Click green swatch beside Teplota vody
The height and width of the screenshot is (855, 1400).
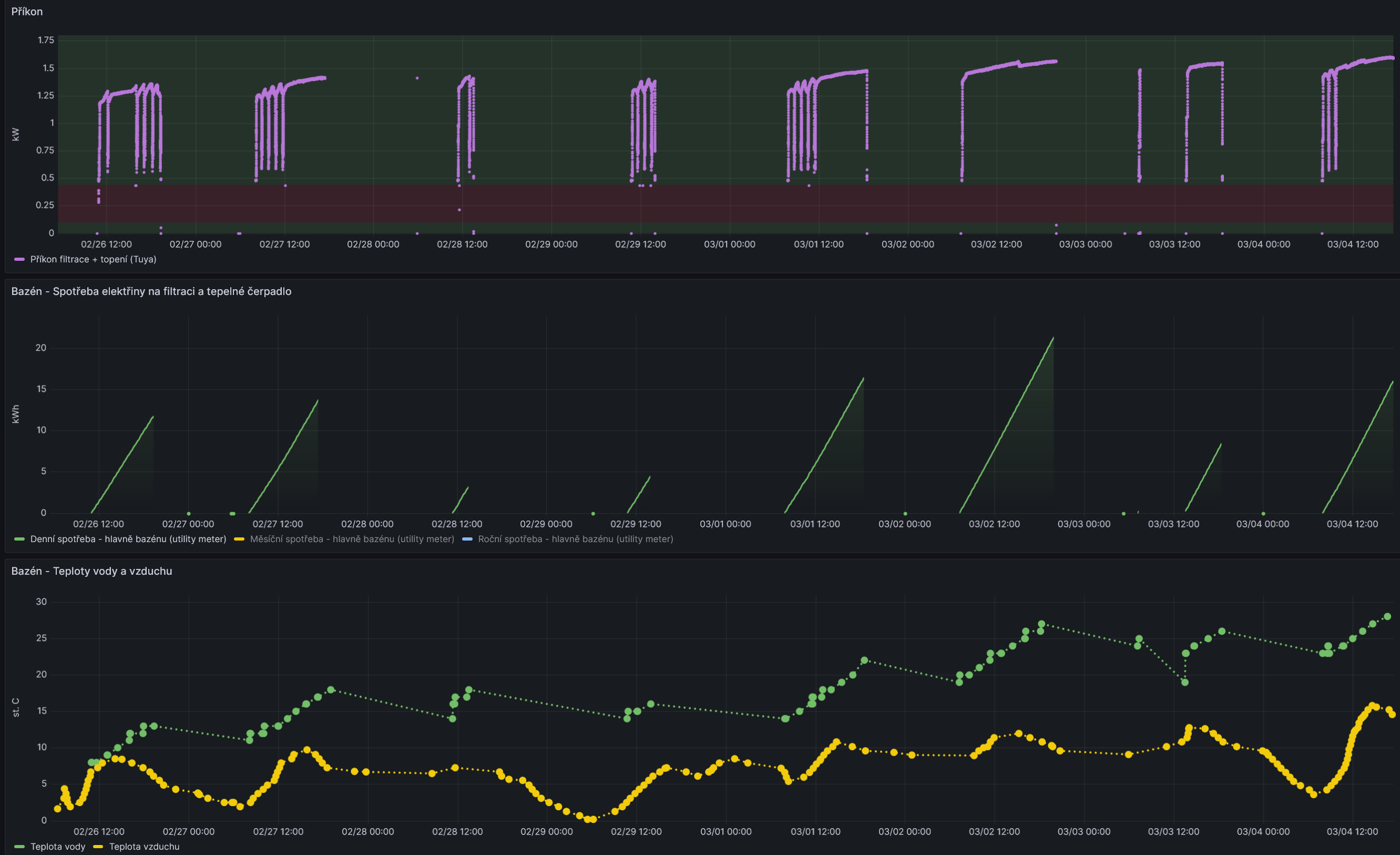19,847
